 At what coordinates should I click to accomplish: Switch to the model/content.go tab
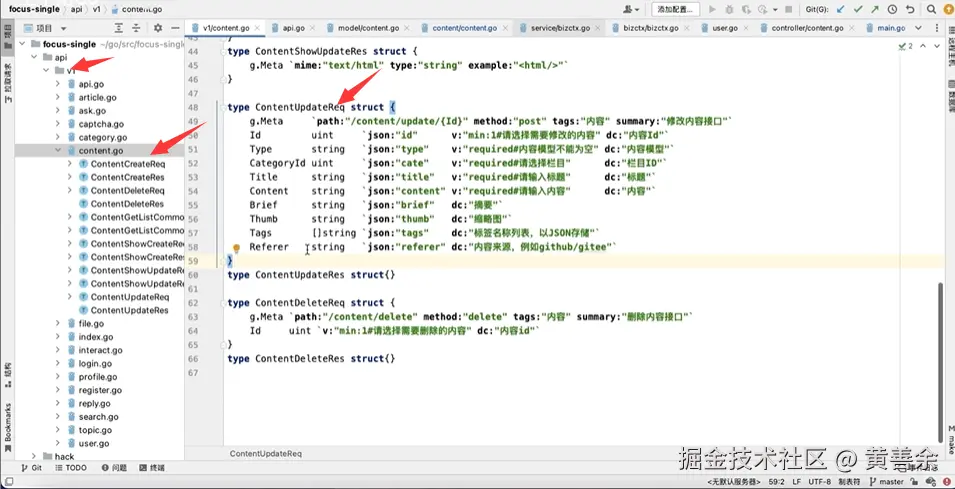[369, 28]
